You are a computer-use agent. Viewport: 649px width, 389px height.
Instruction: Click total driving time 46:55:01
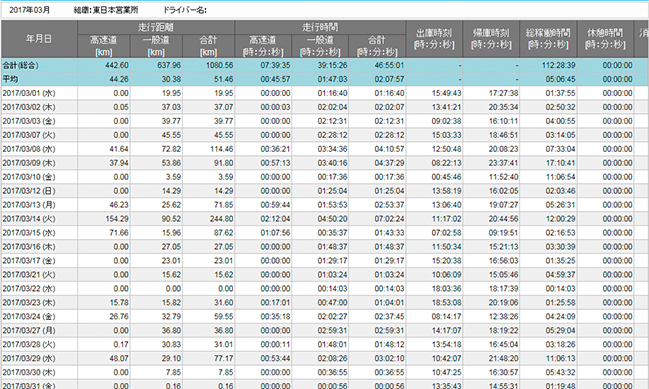(x=389, y=65)
